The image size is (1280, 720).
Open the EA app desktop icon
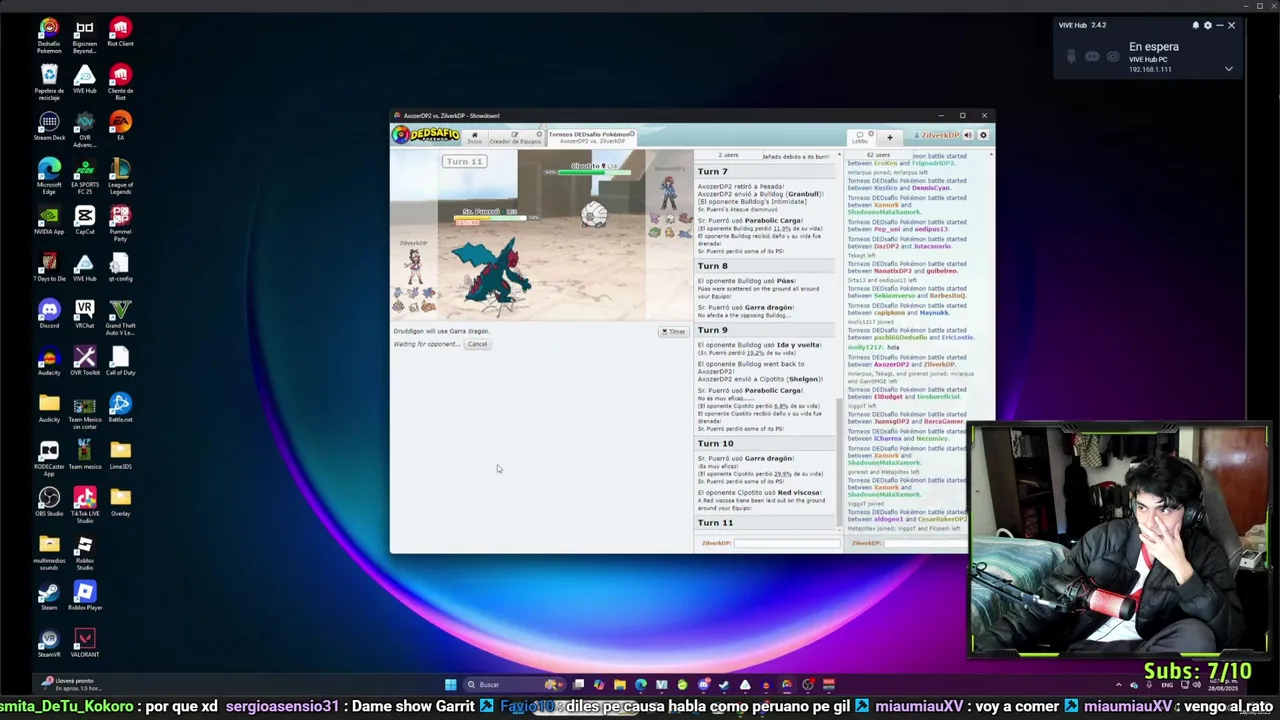point(120,125)
